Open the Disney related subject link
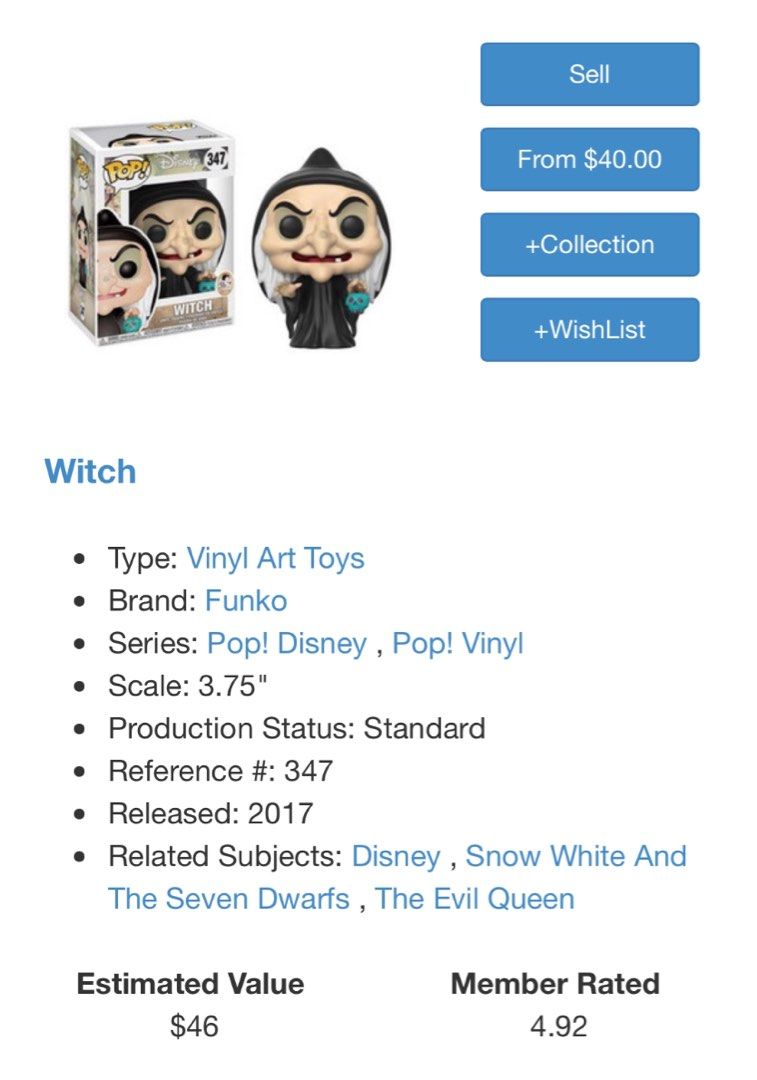Screen dimensions: 757x1080 click(x=396, y=856)
